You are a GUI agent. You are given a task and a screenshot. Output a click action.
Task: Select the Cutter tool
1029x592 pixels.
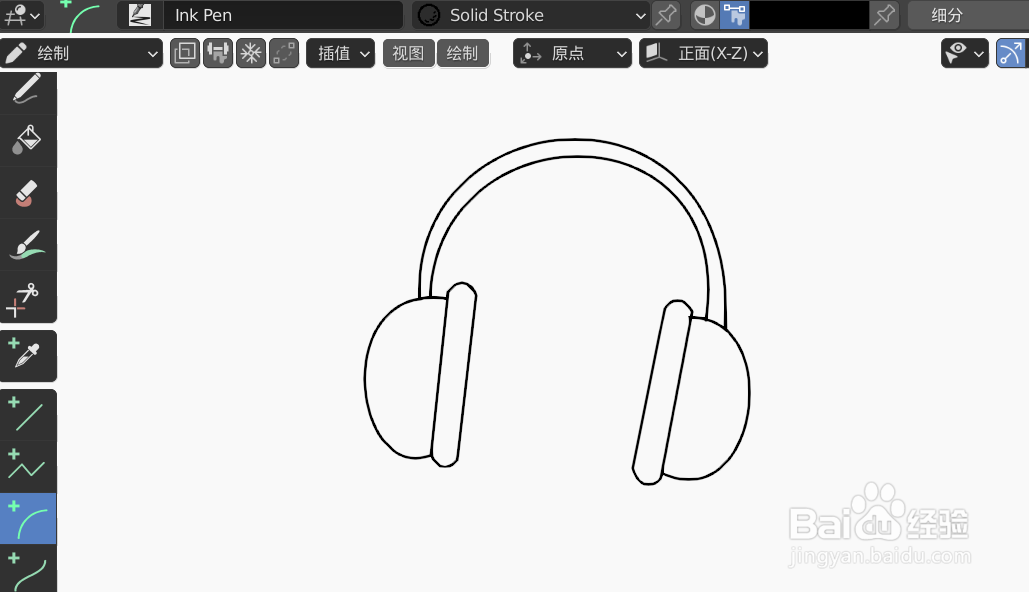point(28,296)
